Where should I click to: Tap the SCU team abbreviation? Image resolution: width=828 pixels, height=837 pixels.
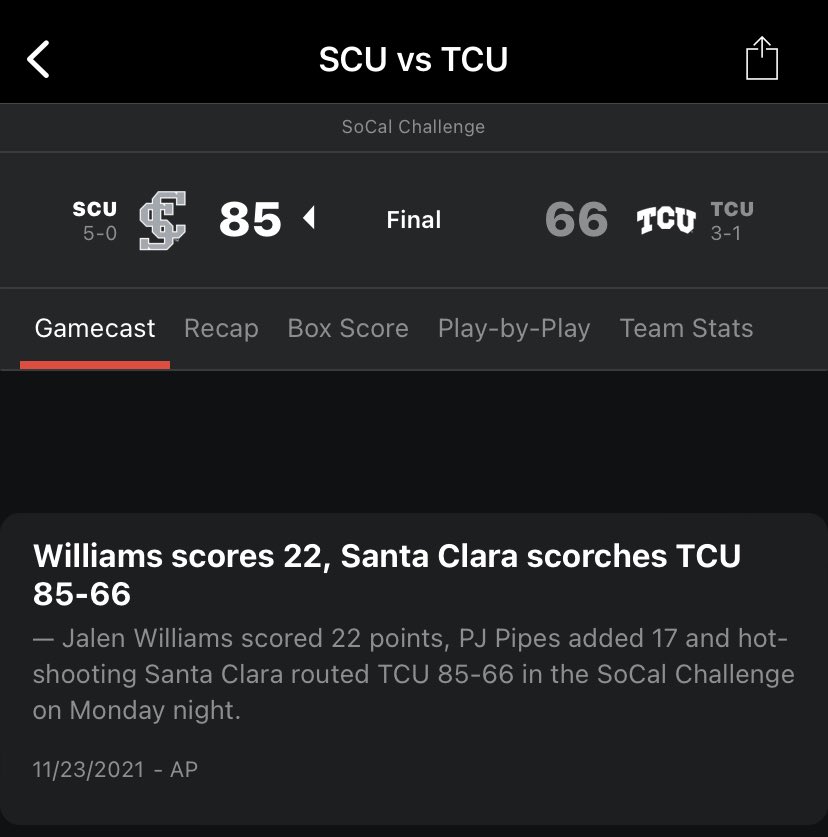[95, 209]
